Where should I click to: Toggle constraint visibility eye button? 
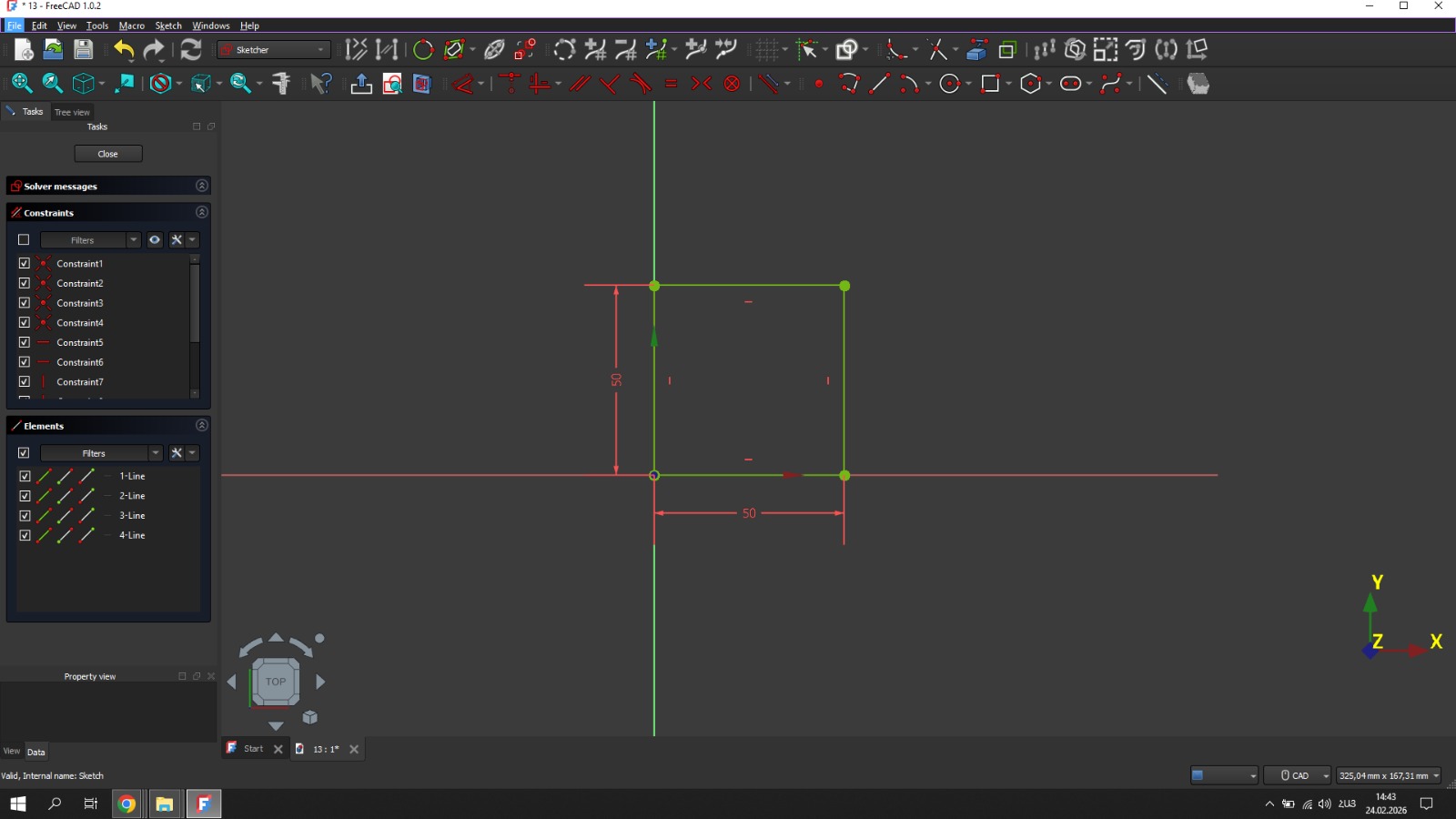(x=155, y=240)
